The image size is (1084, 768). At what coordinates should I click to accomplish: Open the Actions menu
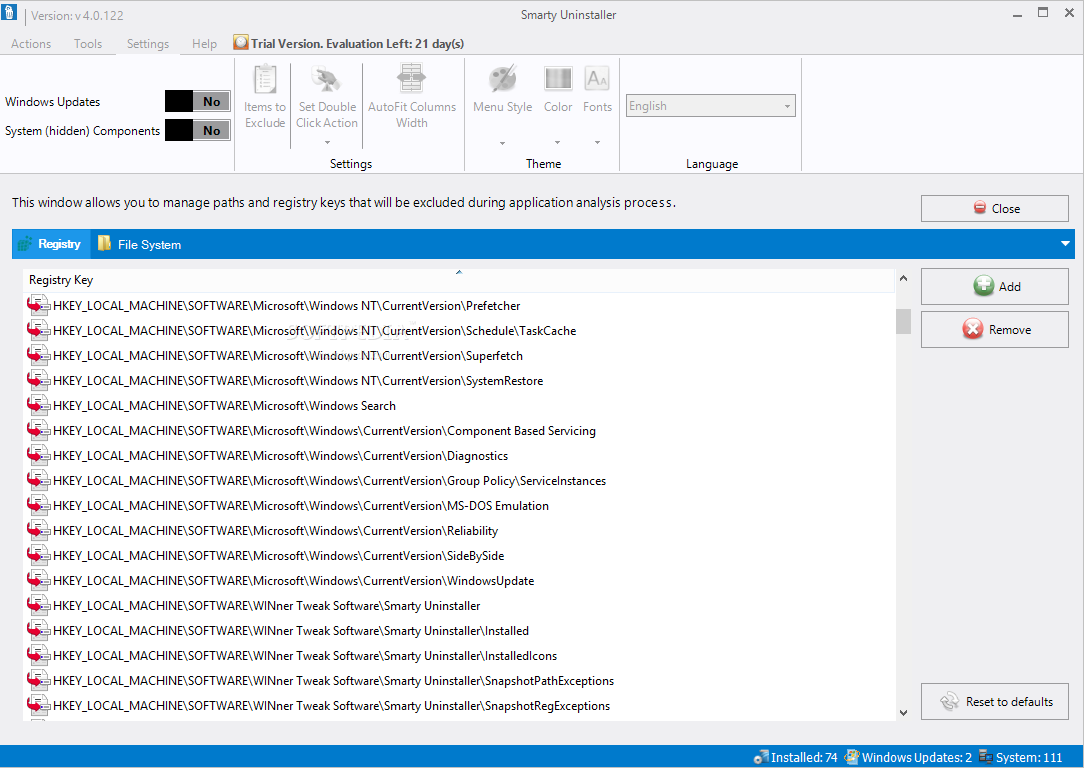pos(31,44)
